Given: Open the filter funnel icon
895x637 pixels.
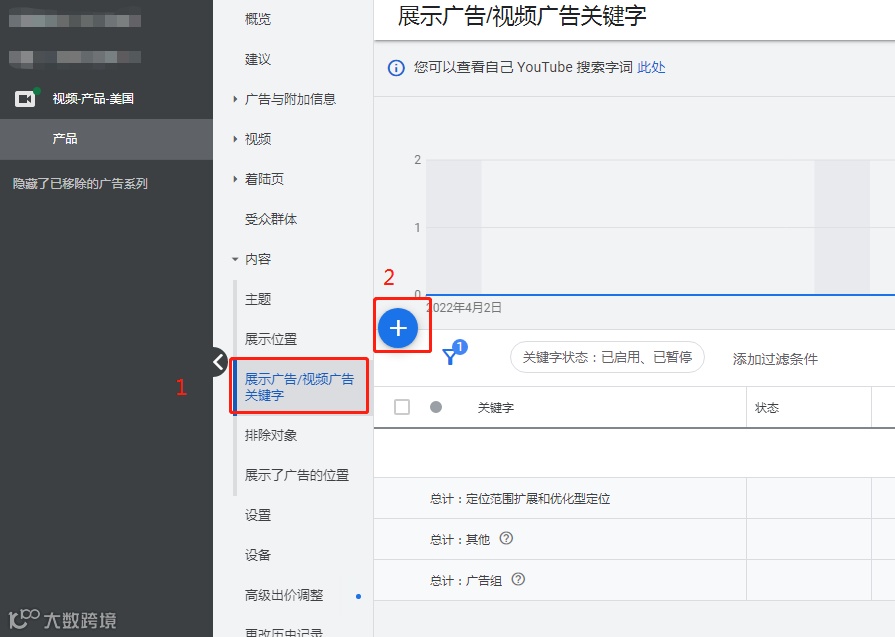Looking at the screenshot, I should coord(450,357).
